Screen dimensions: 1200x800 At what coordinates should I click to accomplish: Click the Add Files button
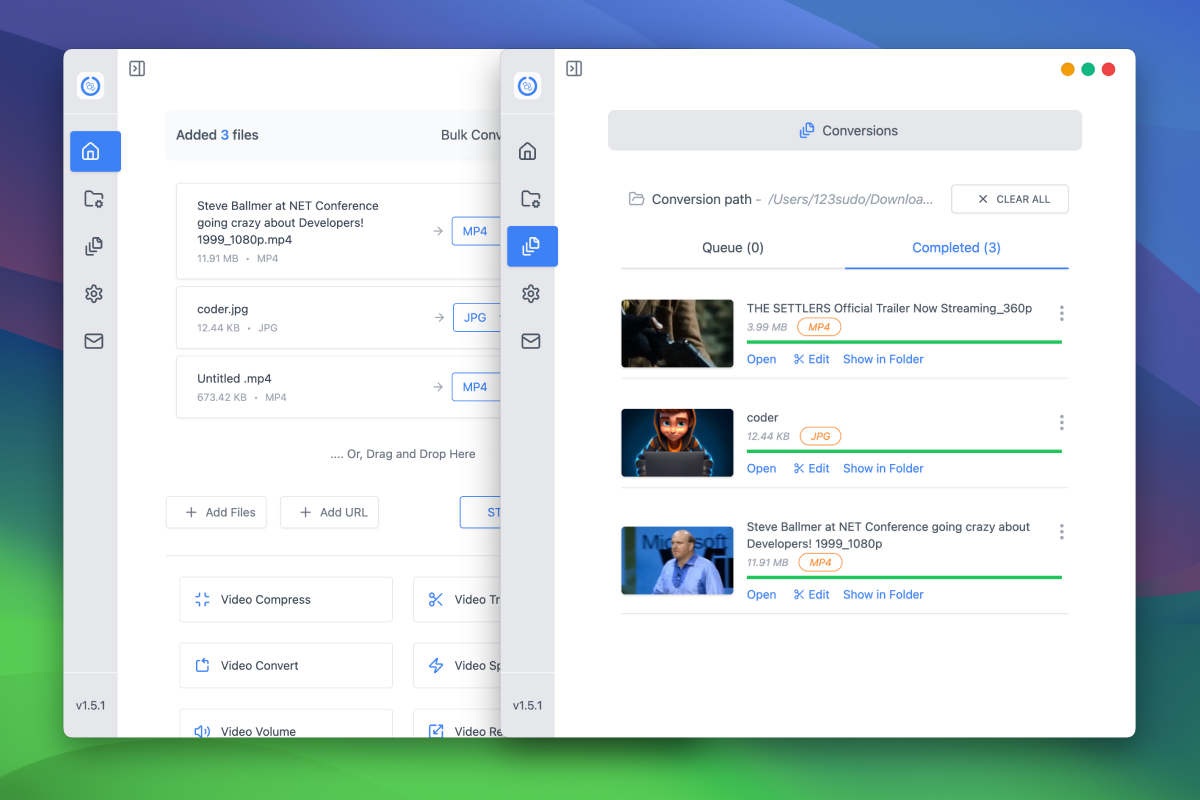[x=216, y=512]
